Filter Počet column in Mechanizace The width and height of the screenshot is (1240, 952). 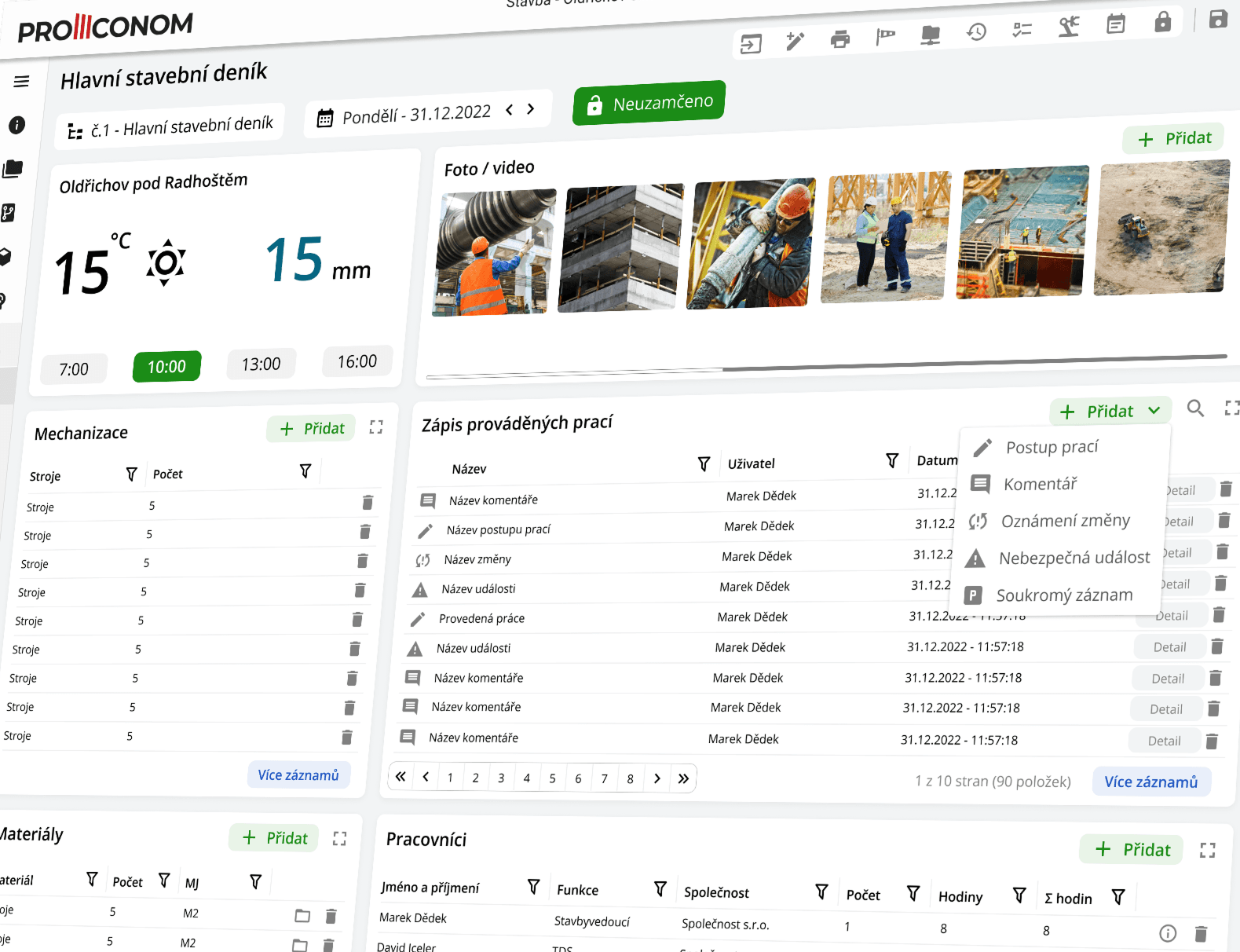point(305,471)
